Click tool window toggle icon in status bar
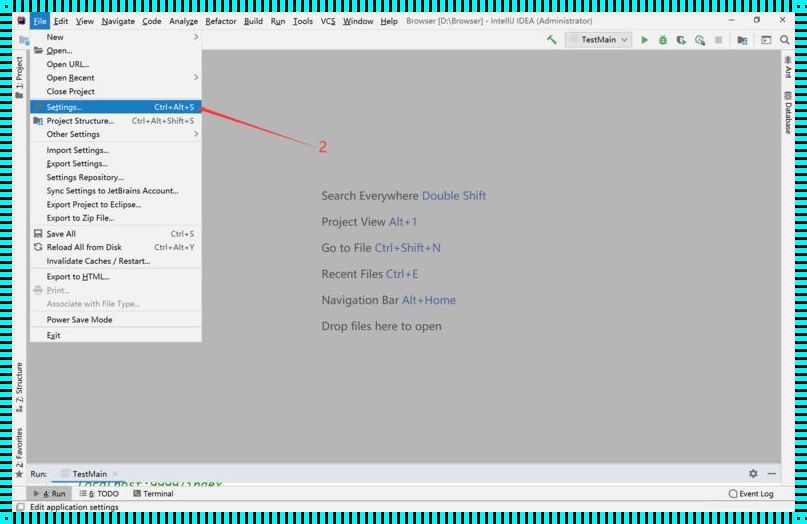 pos(20,507)
